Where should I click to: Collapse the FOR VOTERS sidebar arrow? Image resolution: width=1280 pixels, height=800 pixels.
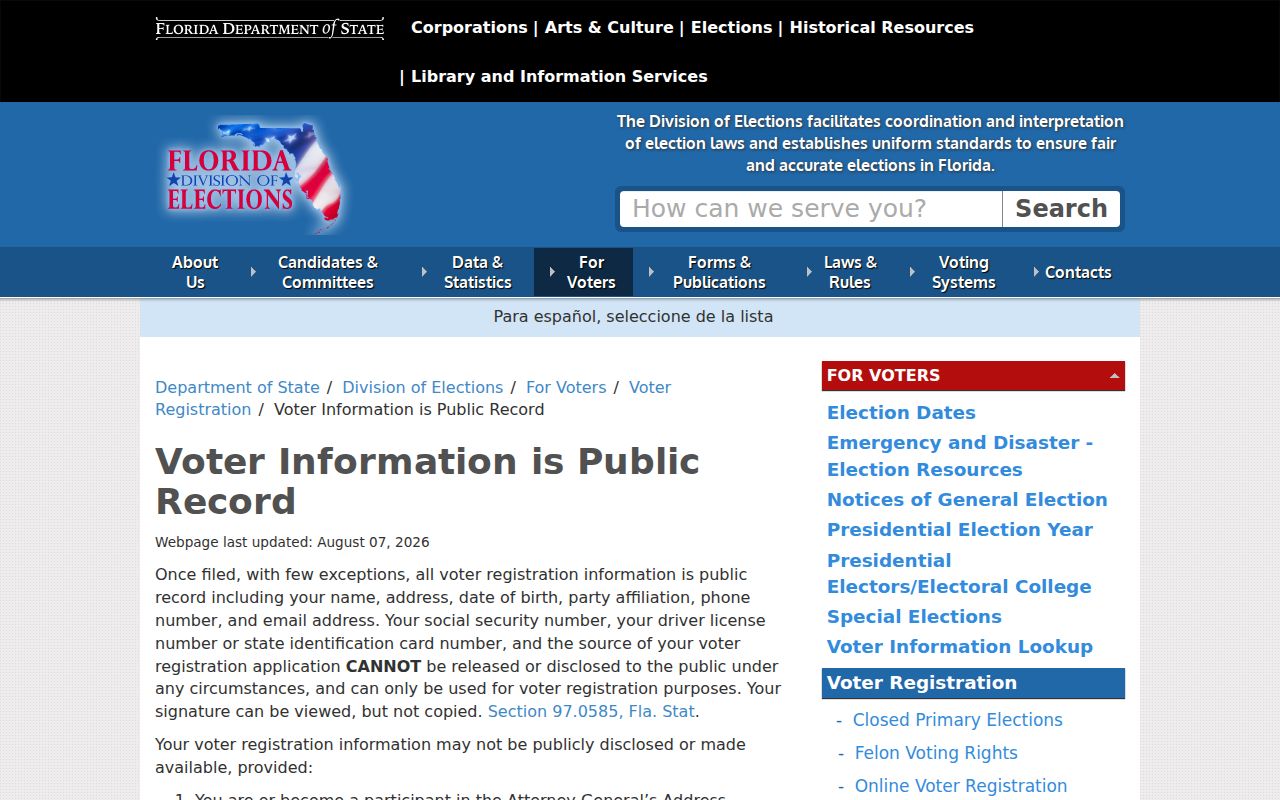tap(1114, 376)
